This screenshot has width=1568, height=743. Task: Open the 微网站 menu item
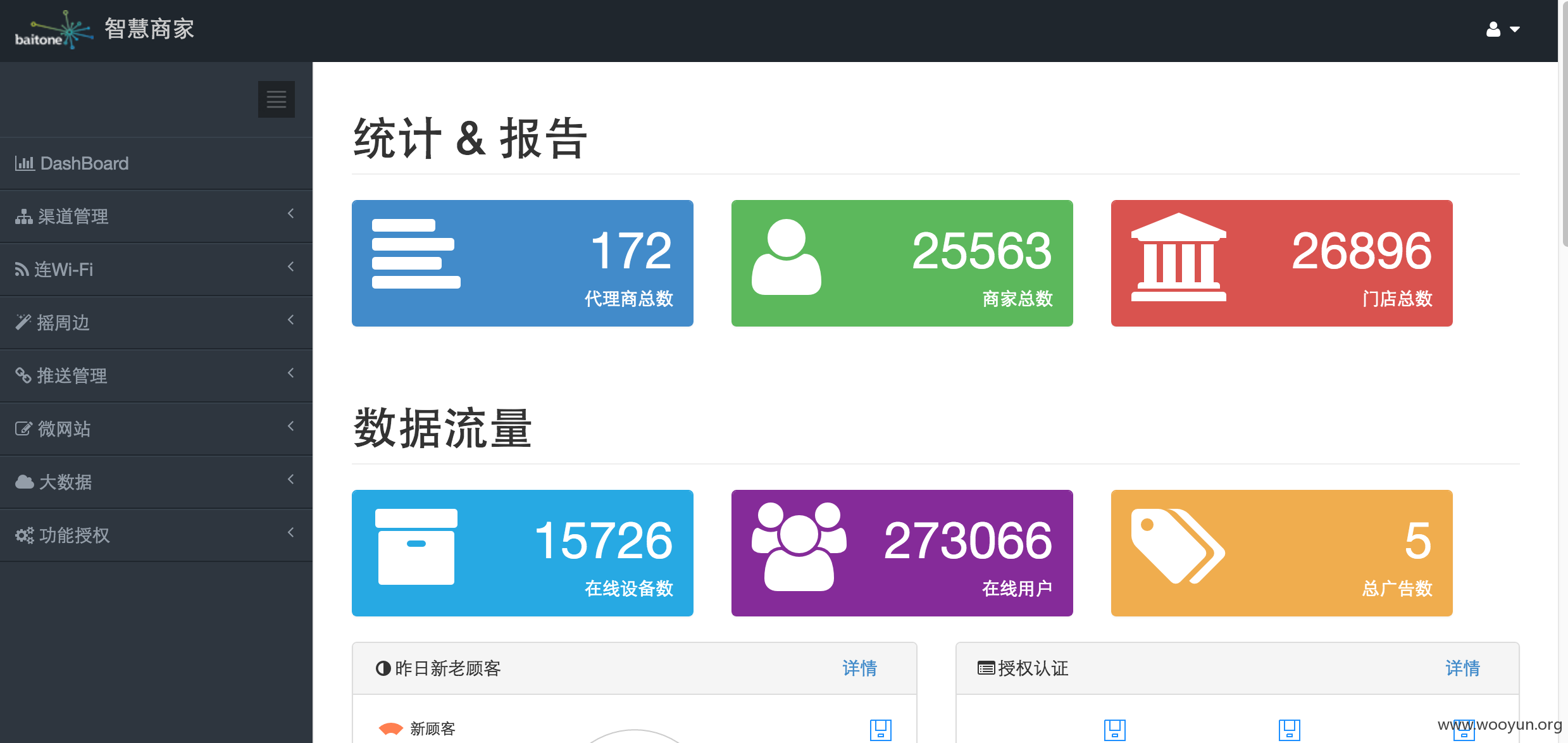[x=156, y=429]
